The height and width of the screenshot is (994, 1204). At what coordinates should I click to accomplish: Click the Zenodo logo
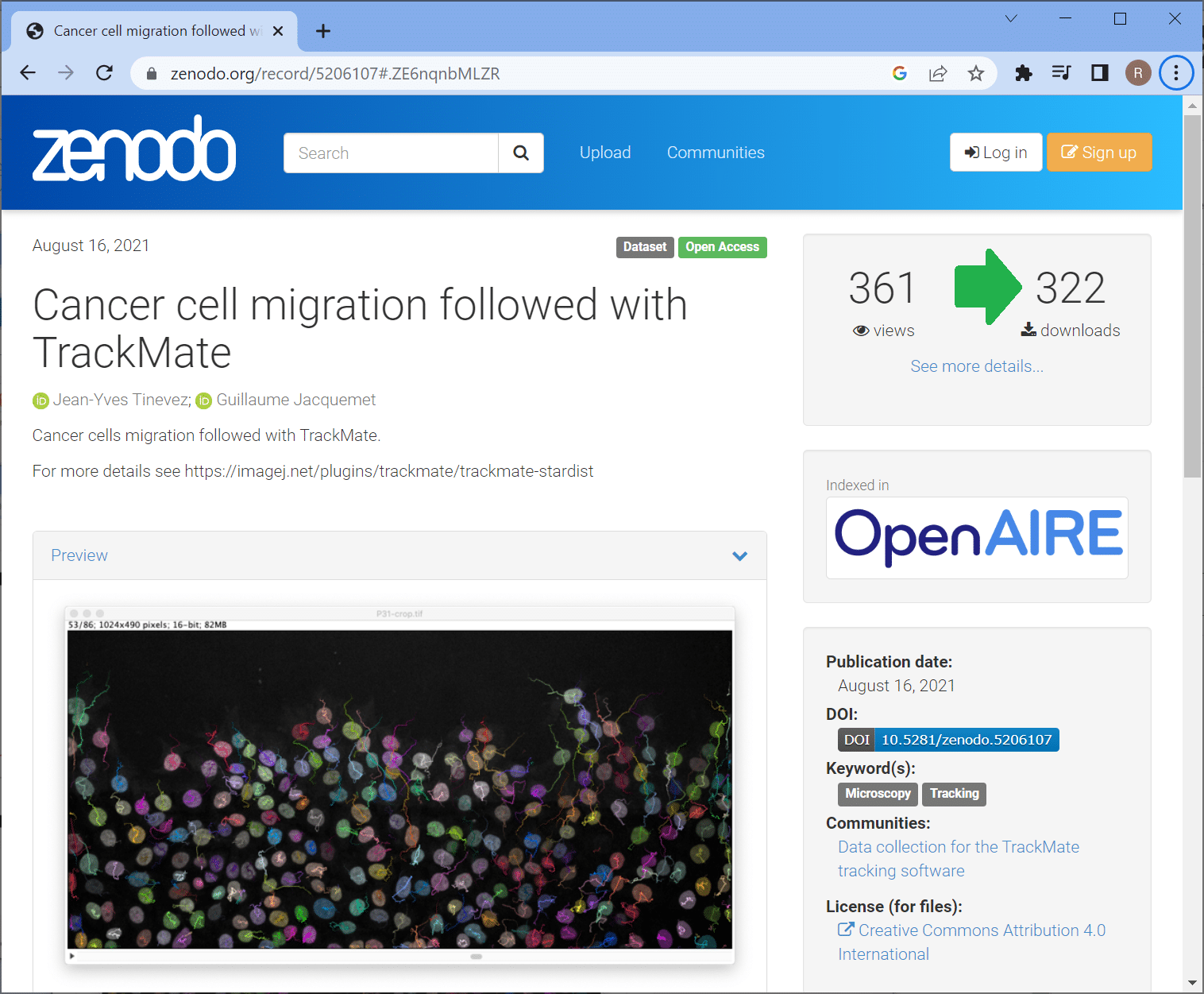[133, 149]
